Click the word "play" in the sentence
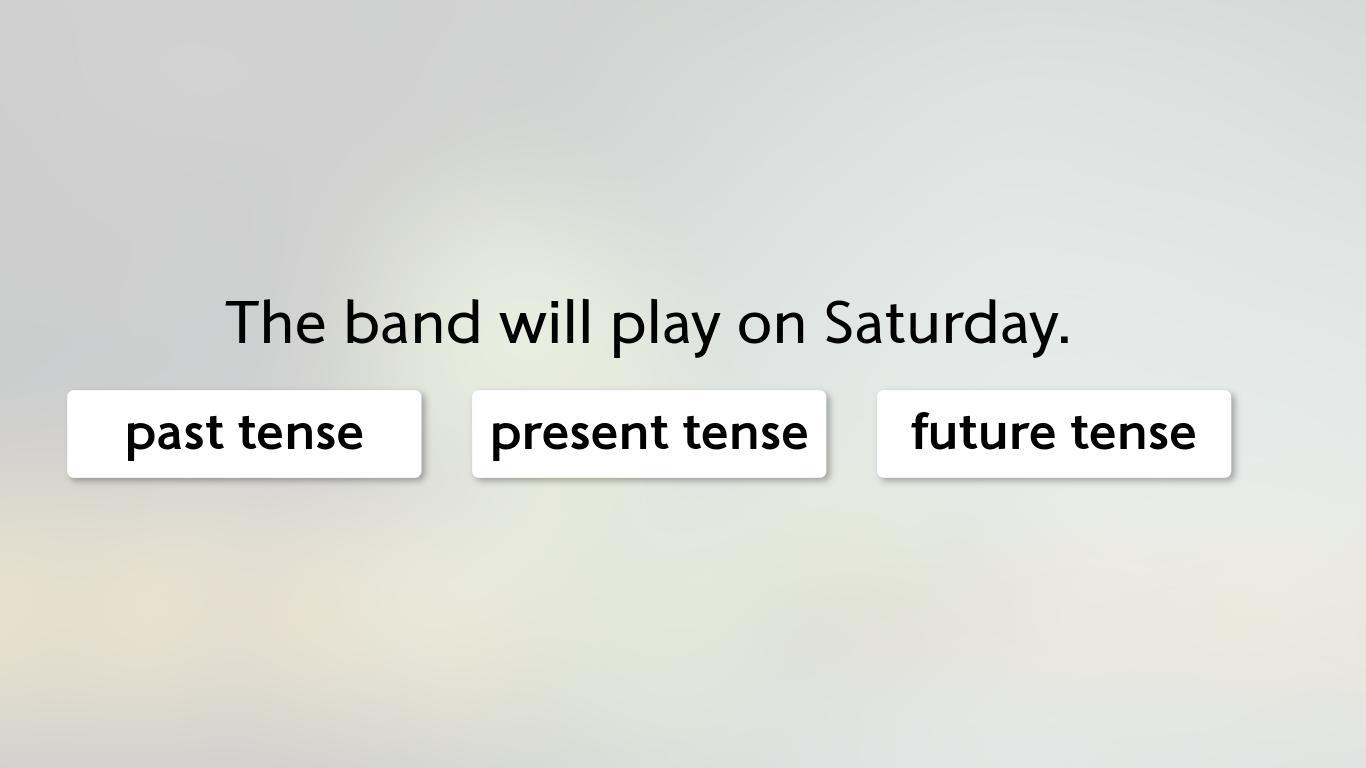 (665, 327)
